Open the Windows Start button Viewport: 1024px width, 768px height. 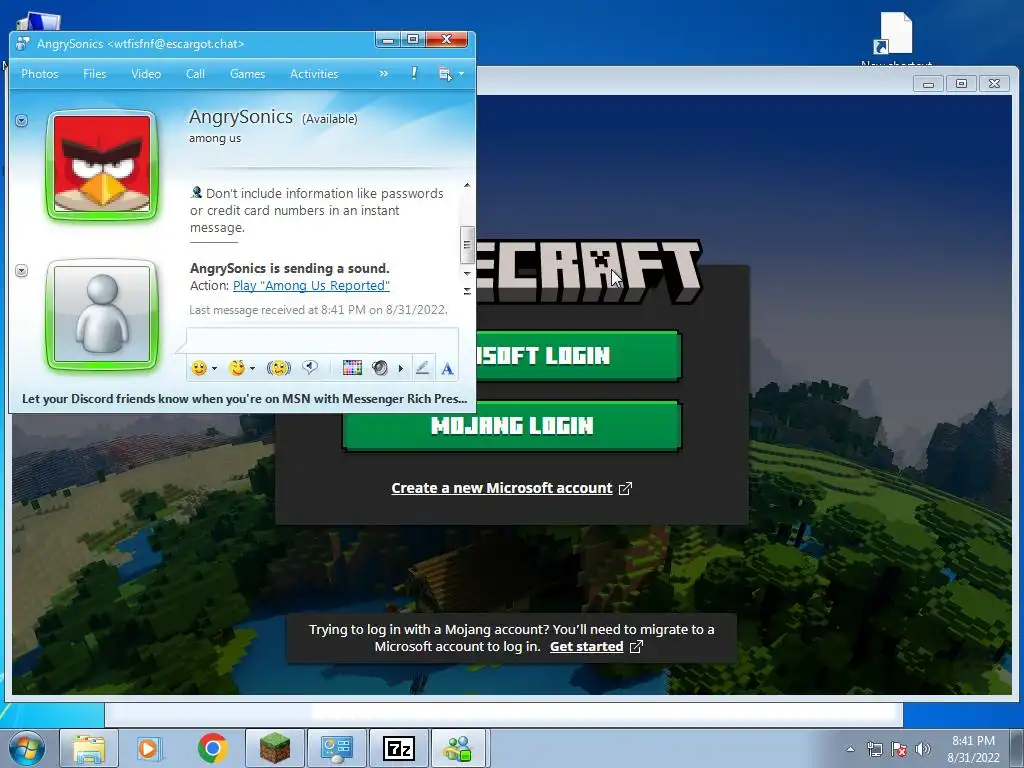27,748
